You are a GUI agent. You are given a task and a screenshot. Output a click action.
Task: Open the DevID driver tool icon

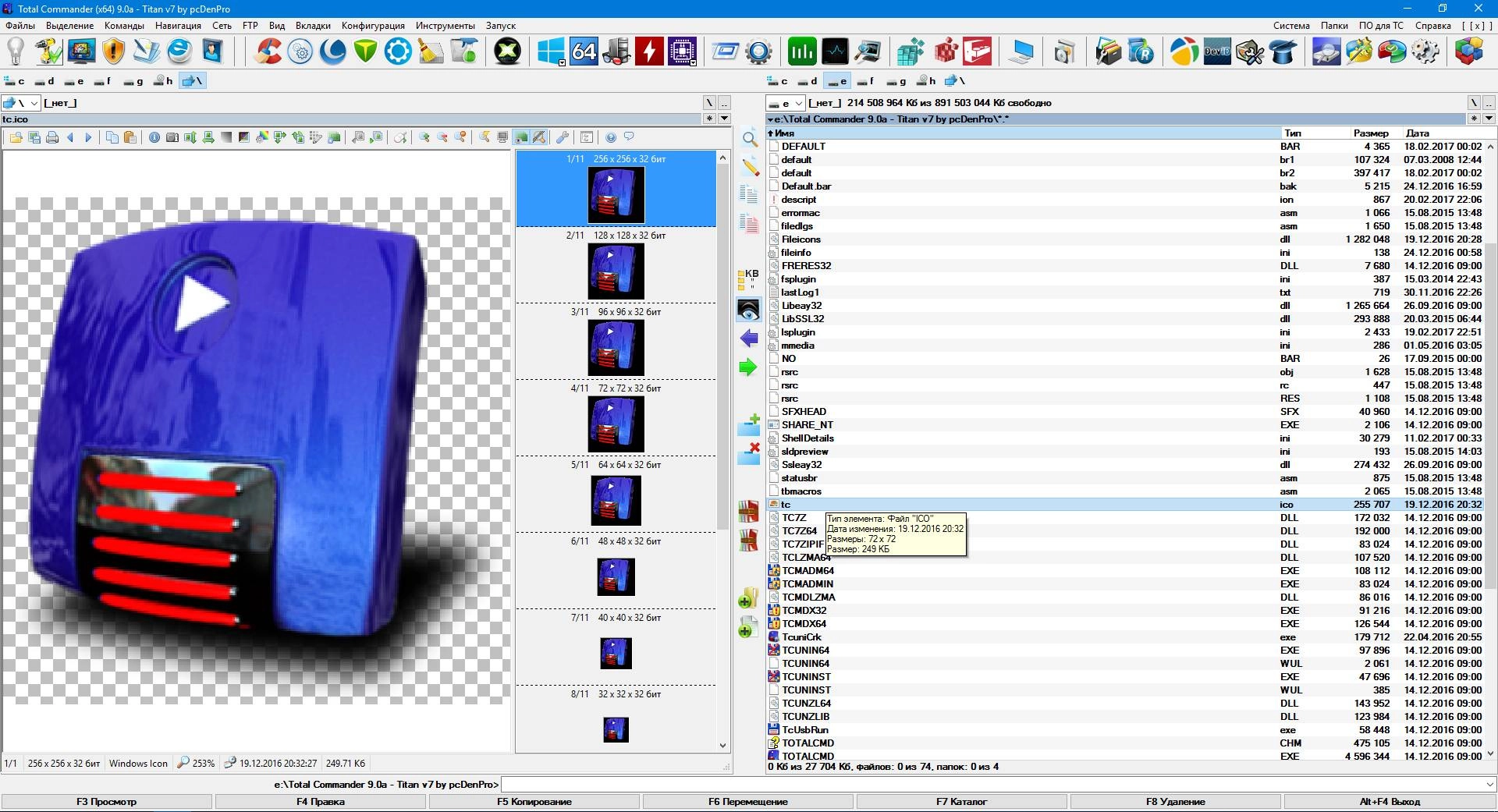[x=1216, y=52]
